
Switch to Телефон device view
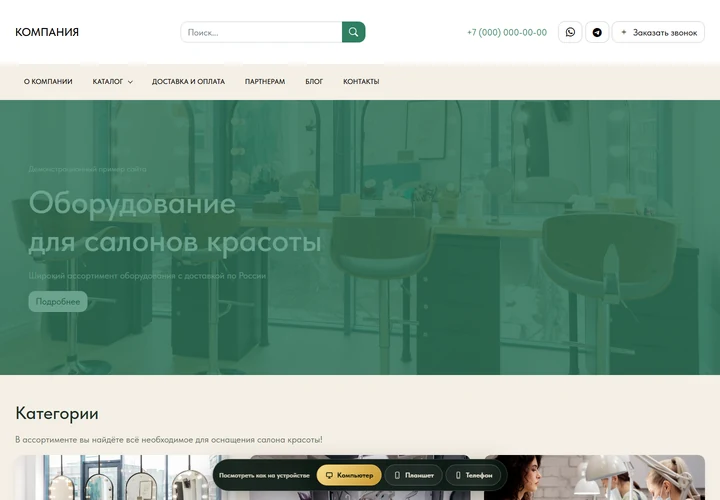pyautogui.click(x=474, y=475)
